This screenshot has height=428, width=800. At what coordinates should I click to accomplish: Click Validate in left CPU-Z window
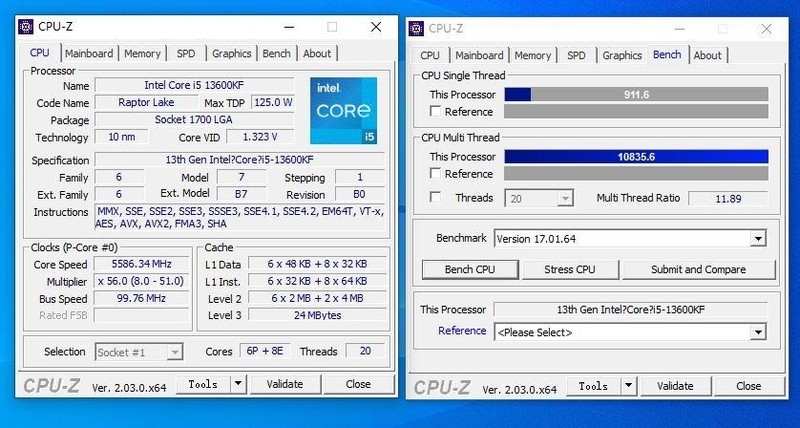[285, 384]
